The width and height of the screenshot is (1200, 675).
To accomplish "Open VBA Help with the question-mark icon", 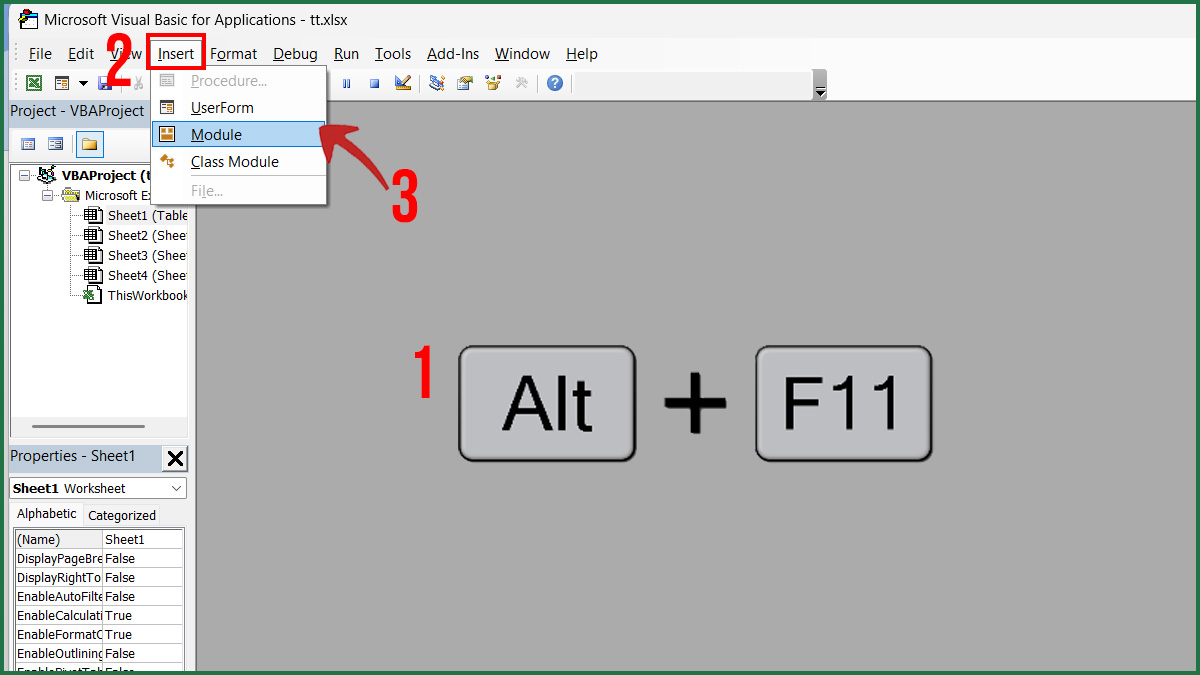I will point(554,82).
